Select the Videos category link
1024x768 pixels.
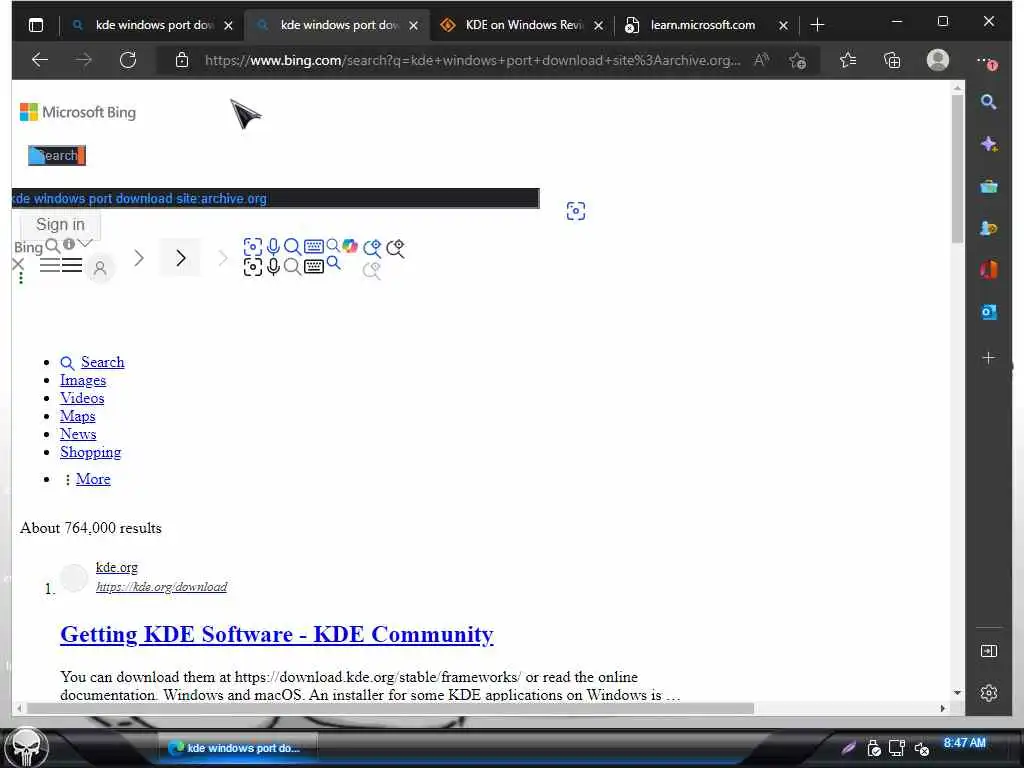(x=82, y=398)
